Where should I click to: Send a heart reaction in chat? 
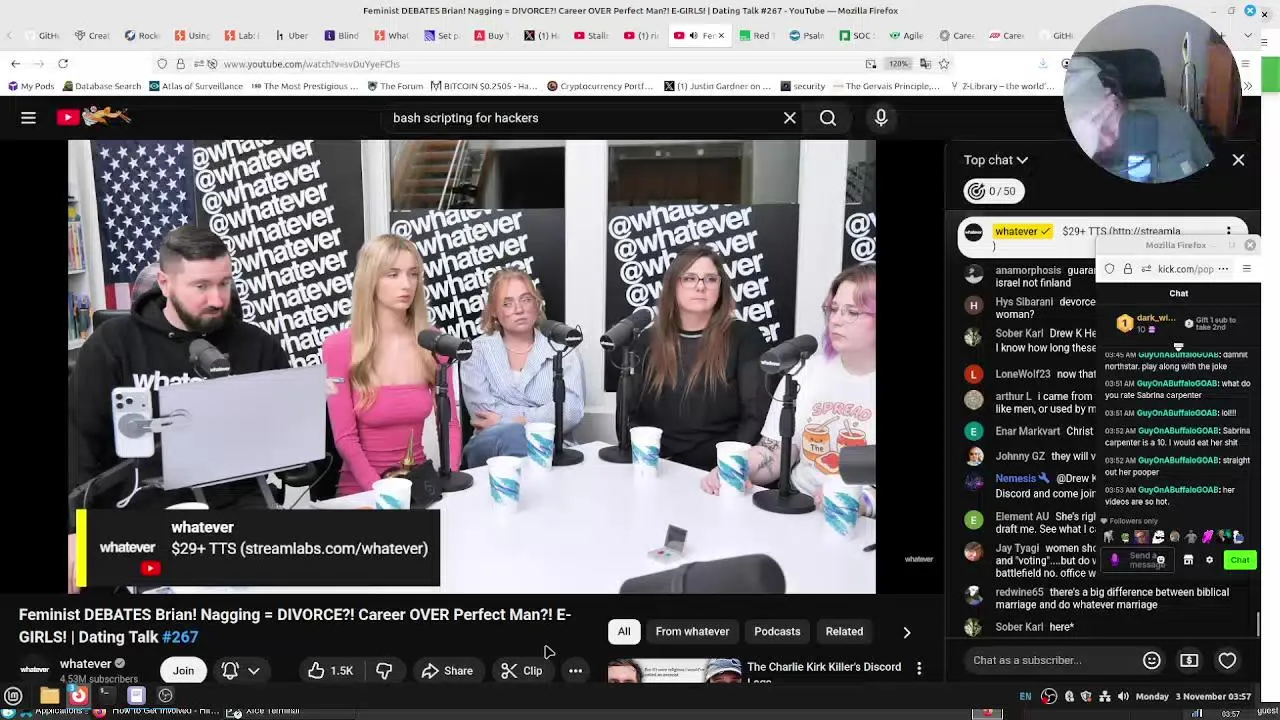(1227, 660)
